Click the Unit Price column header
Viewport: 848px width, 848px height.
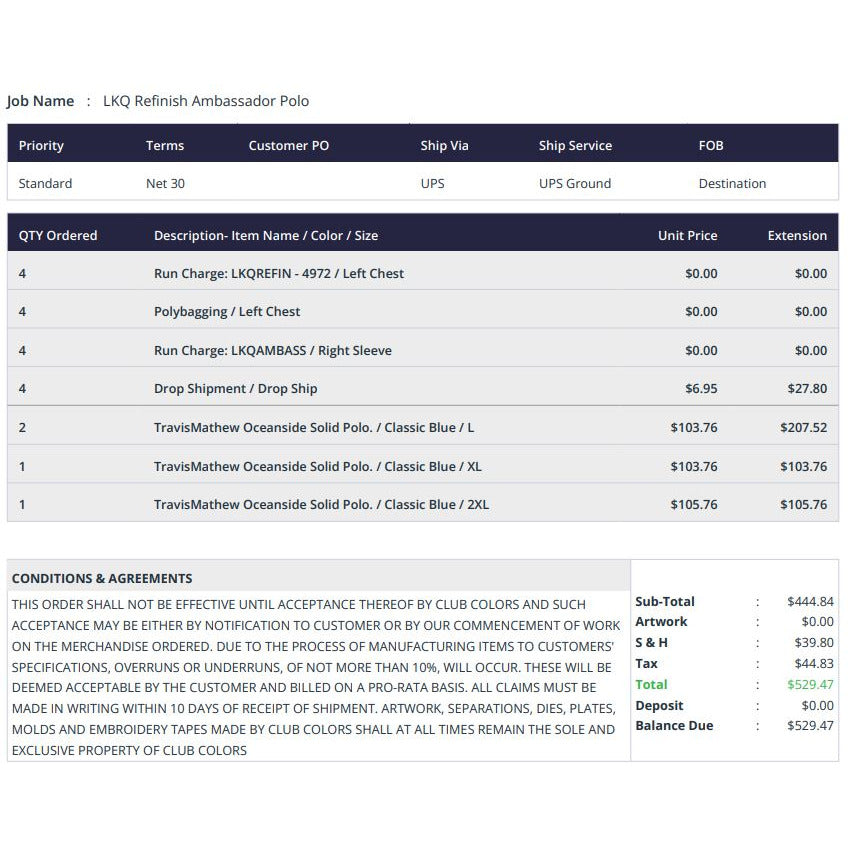[x=687, y=235]
